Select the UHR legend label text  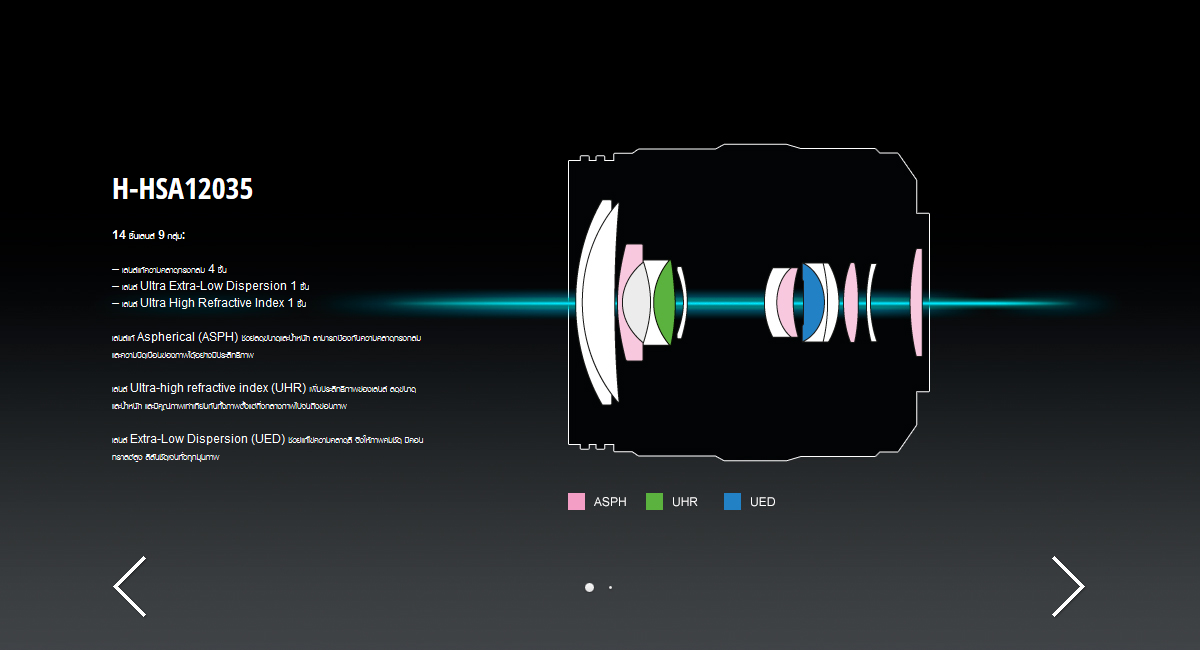(x=685, y=502)
